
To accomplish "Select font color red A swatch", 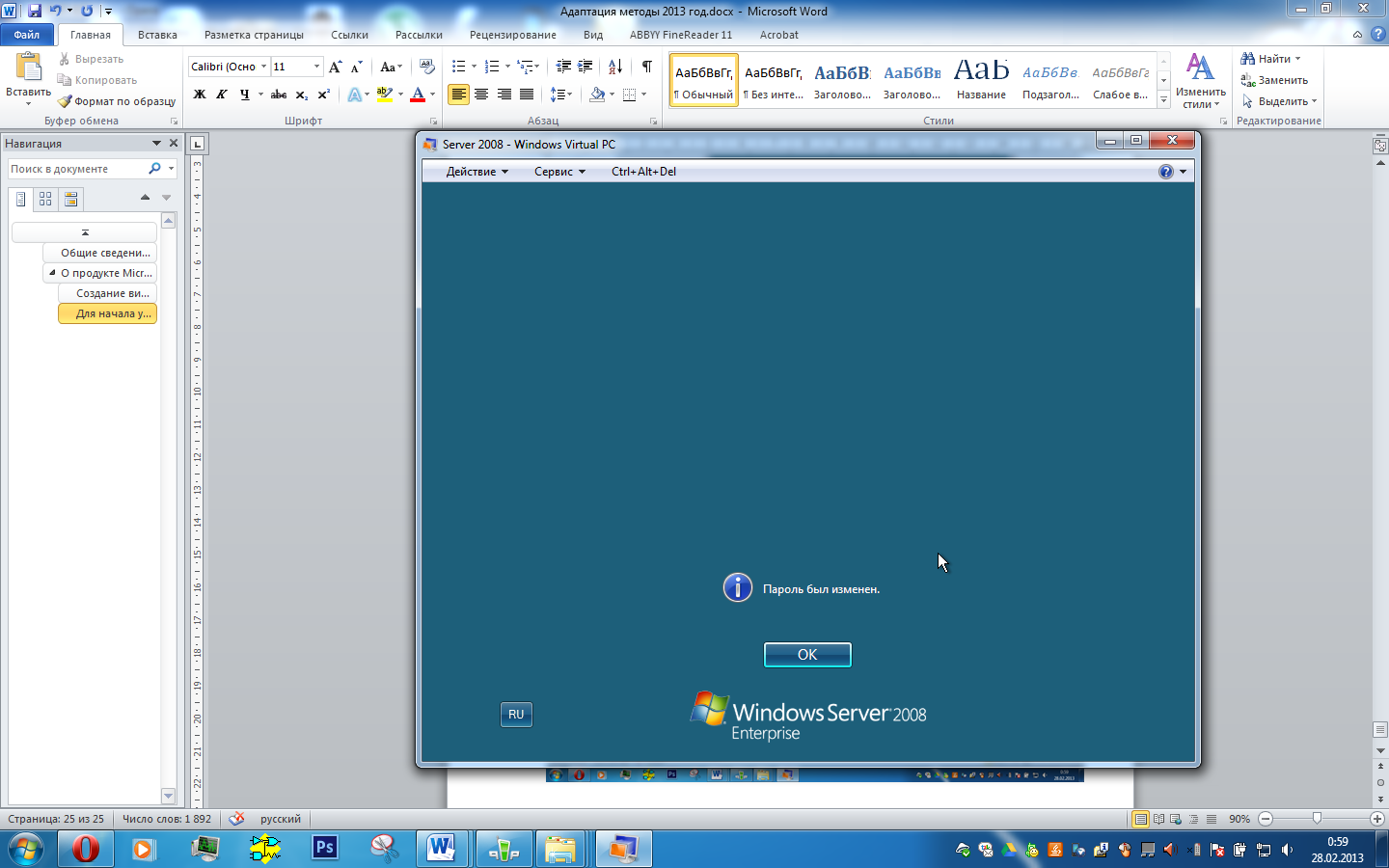I will point(418,95).
